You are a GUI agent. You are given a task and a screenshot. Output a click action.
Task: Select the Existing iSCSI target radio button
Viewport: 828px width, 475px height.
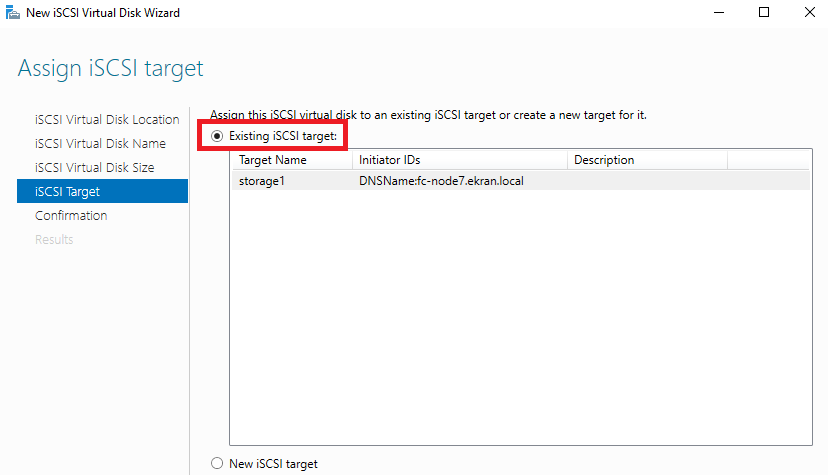[x=217, y=136]
